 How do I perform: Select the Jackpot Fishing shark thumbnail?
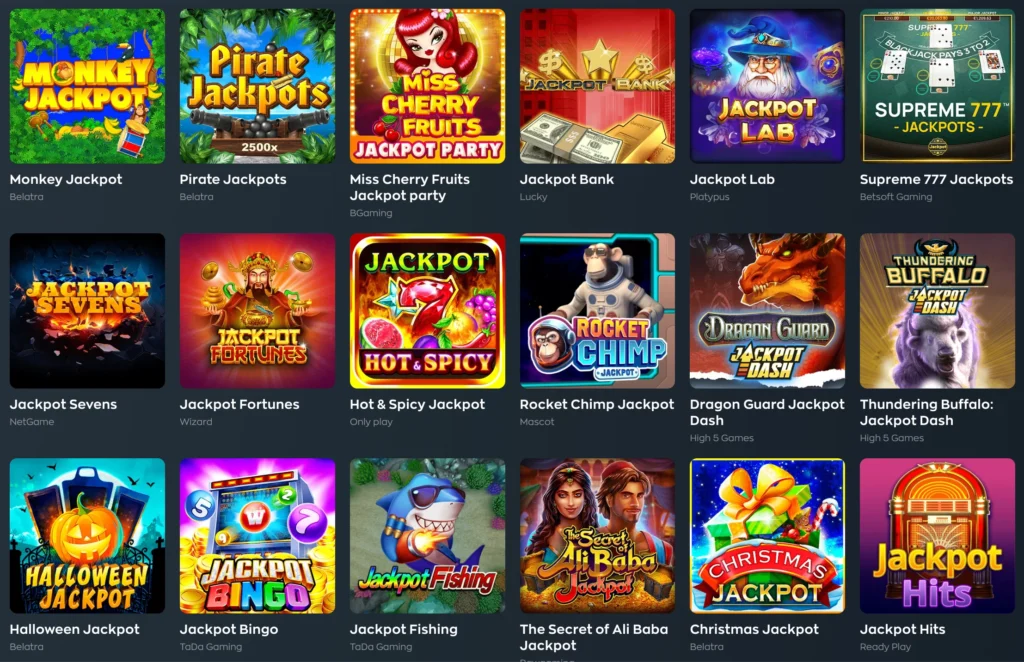coord(428,536)
